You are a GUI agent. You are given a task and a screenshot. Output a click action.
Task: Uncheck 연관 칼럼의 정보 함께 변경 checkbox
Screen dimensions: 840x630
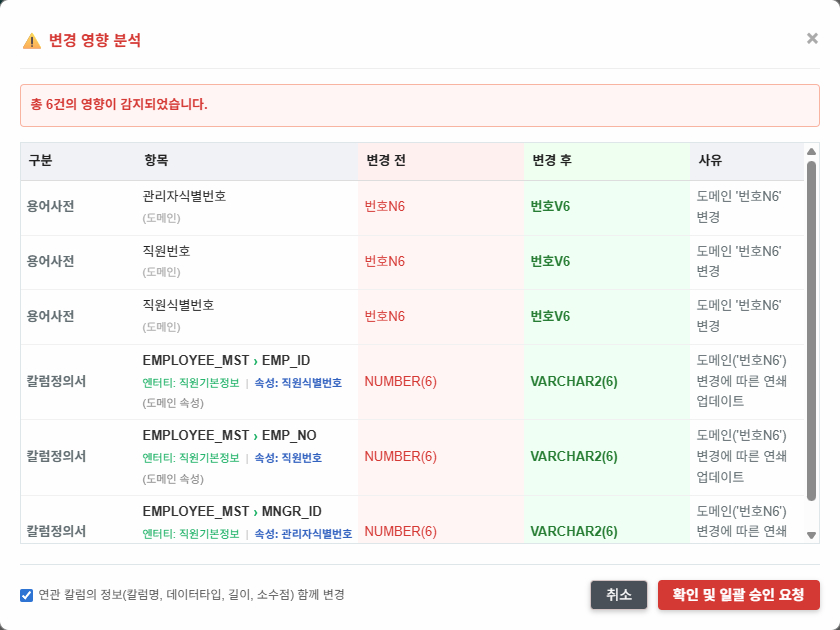point(26,595)
